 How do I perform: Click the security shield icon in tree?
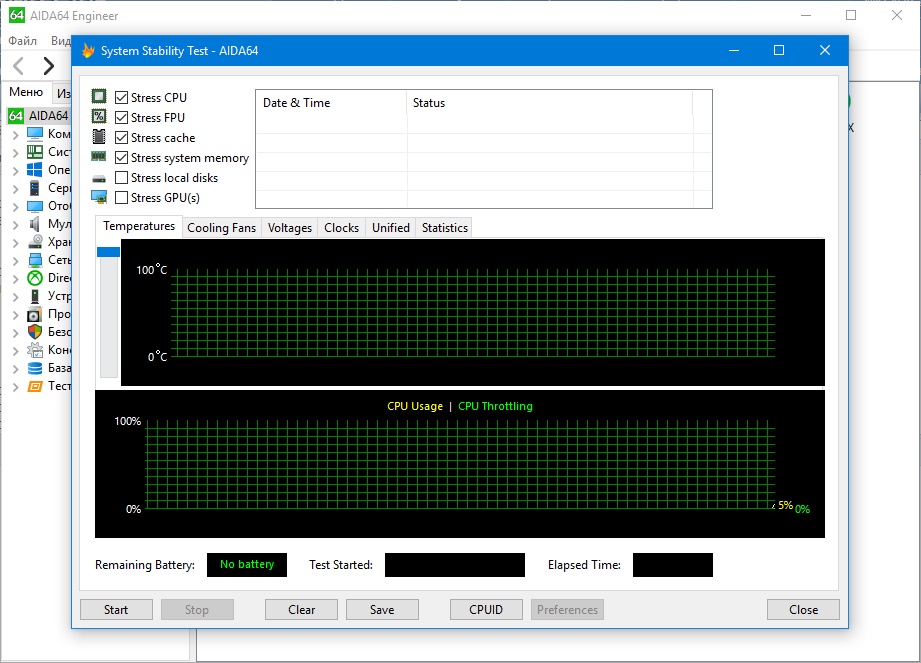tap(35, 332)
